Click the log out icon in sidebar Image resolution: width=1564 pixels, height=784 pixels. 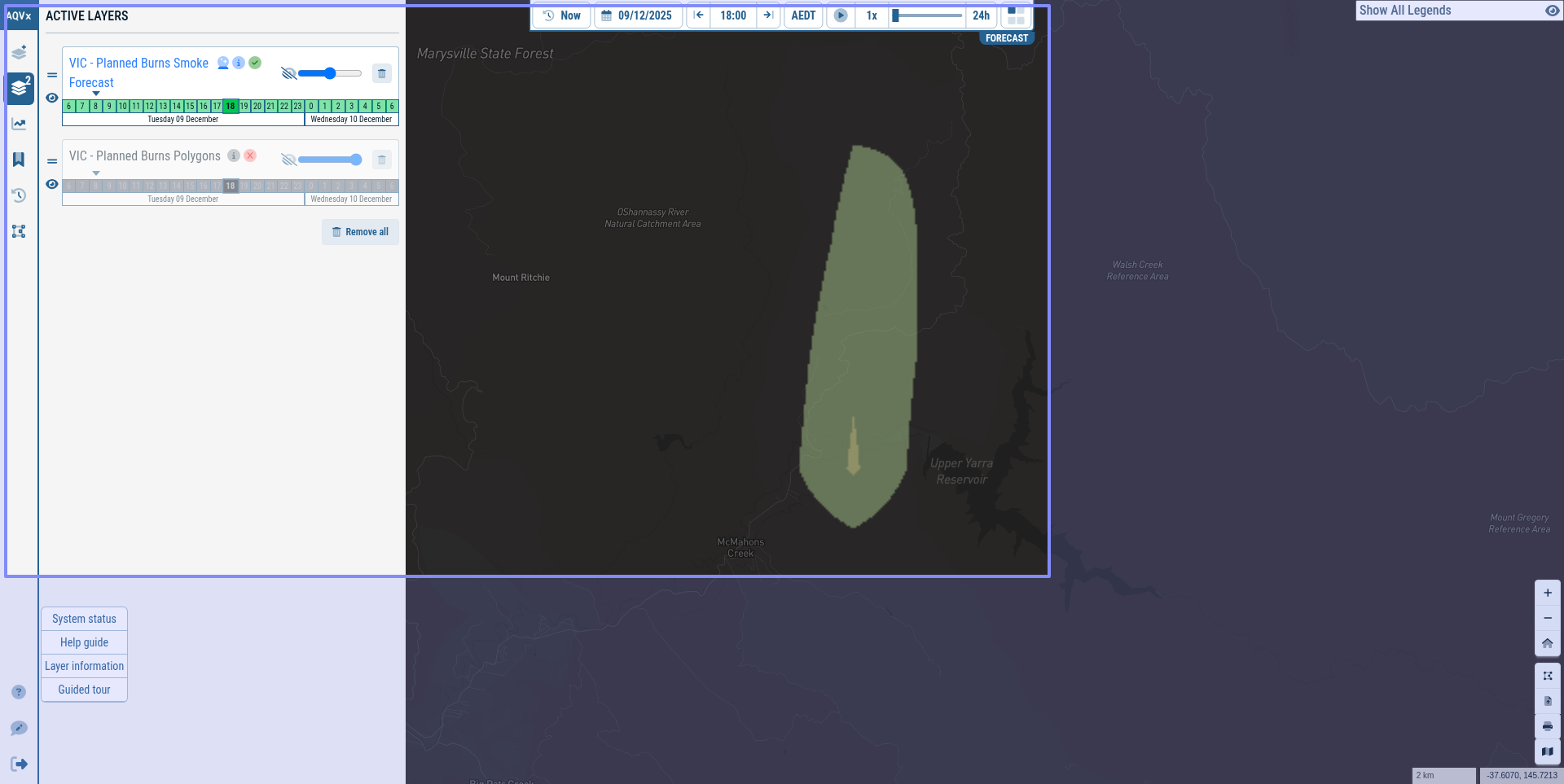pos(19,764)
